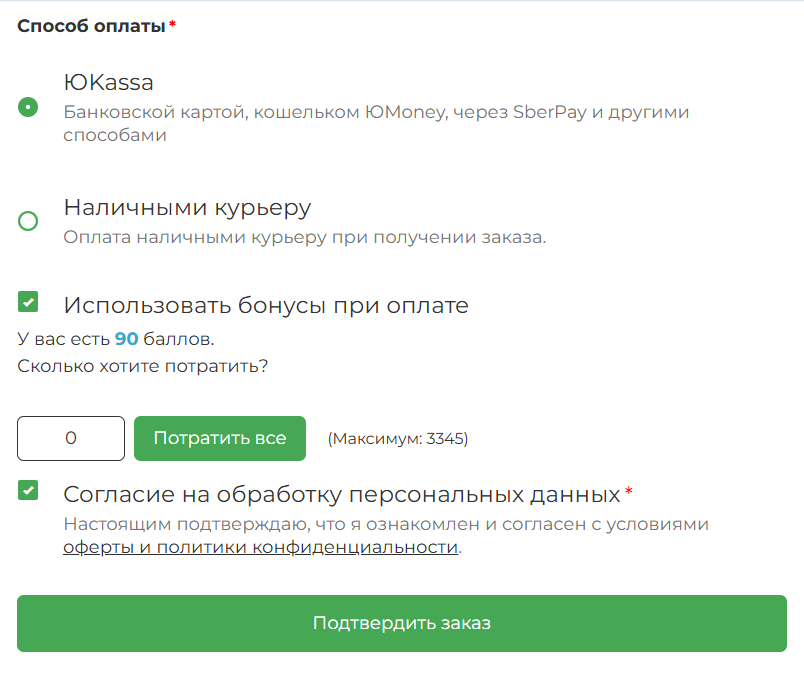The height and width of the screenshot is (683, 804).
Task: Click the Оплата наличными курьеру description text
Action: 305,237
